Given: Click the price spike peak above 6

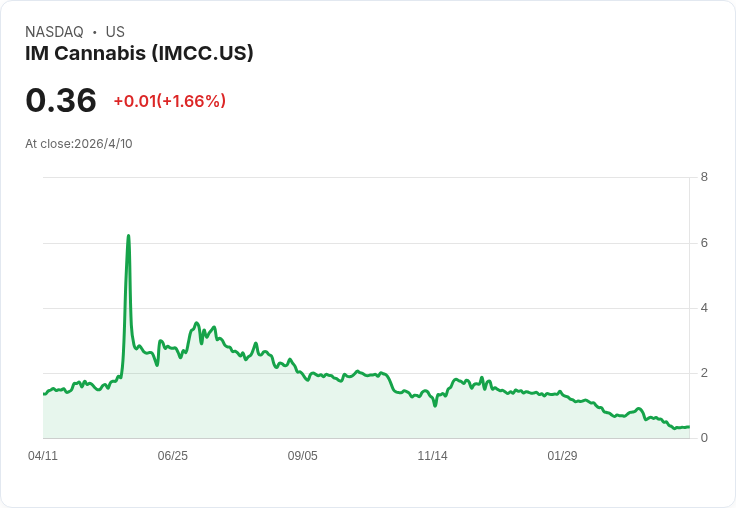Looking at the screenshot, I should point(128,236).
